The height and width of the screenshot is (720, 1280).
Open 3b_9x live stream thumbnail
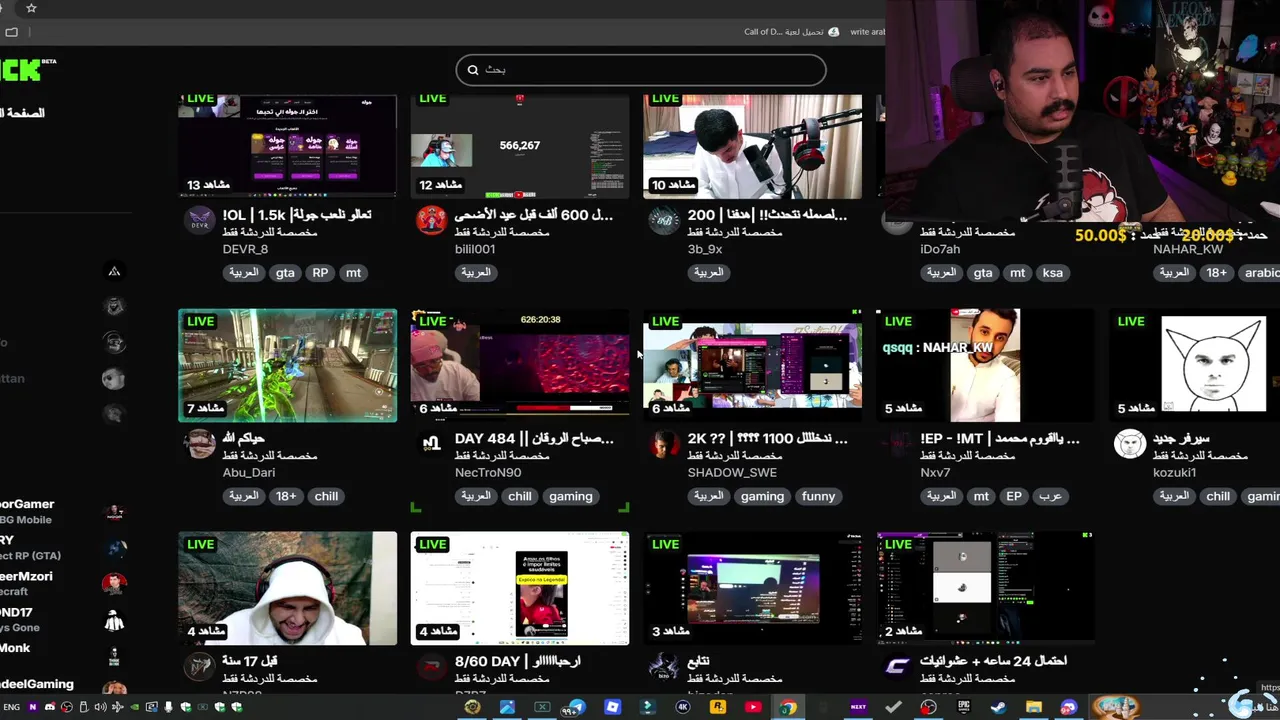click(x=752, y=146)
